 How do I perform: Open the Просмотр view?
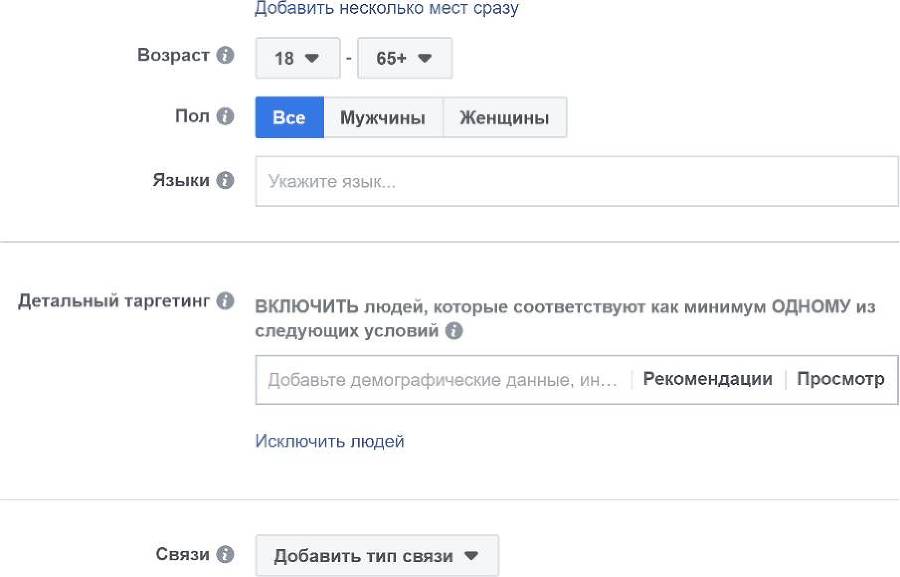coord(843,379)
